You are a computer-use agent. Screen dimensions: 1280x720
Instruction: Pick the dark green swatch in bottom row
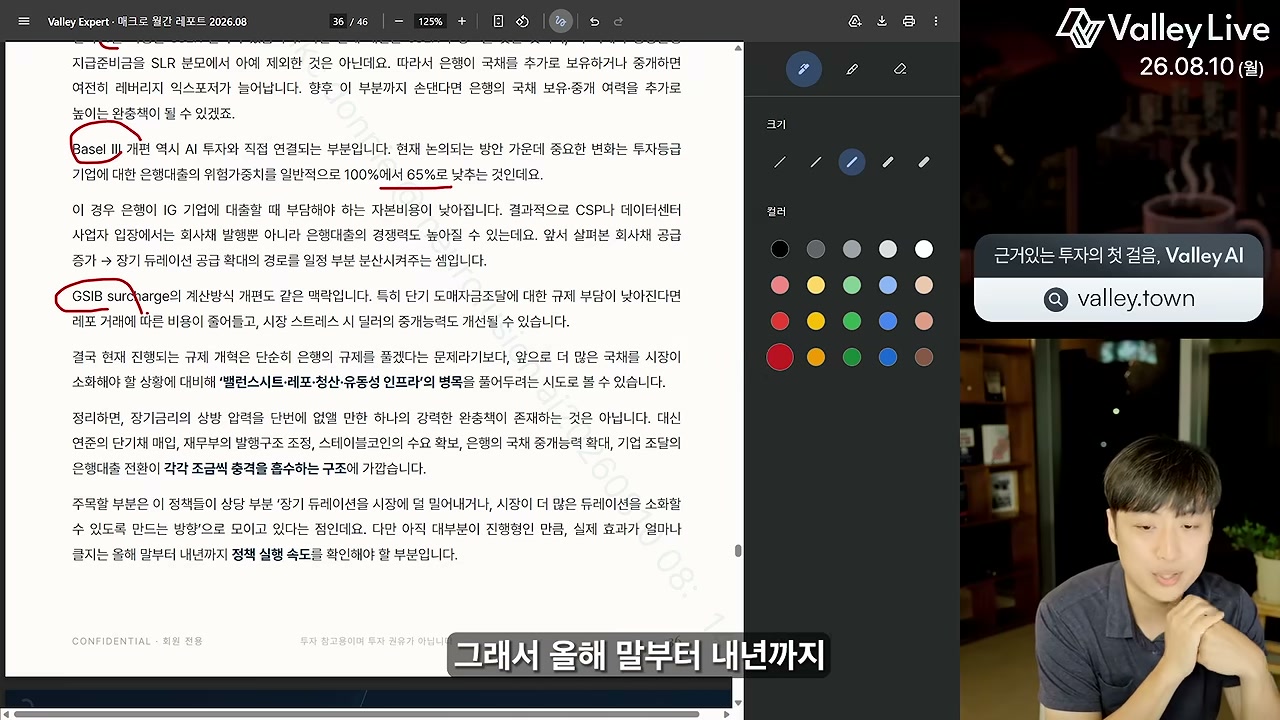[852, 357]
